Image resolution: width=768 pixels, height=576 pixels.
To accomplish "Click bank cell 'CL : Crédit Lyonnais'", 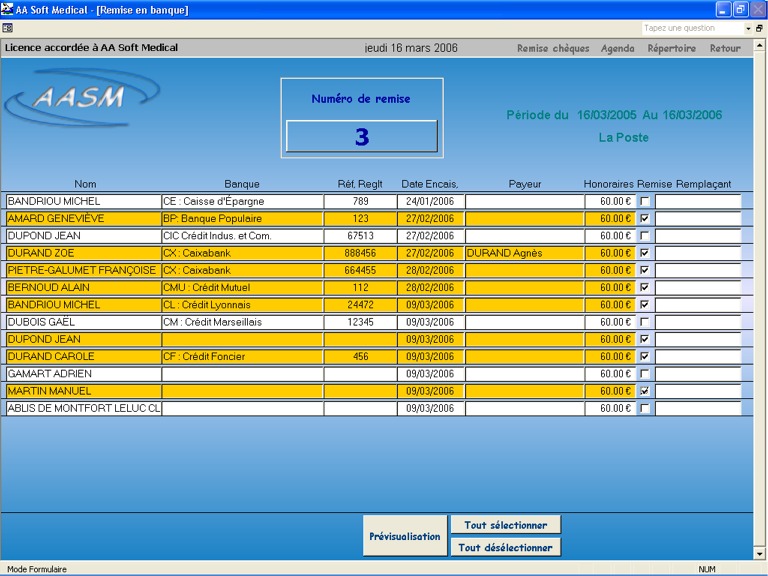I will 242,305.
